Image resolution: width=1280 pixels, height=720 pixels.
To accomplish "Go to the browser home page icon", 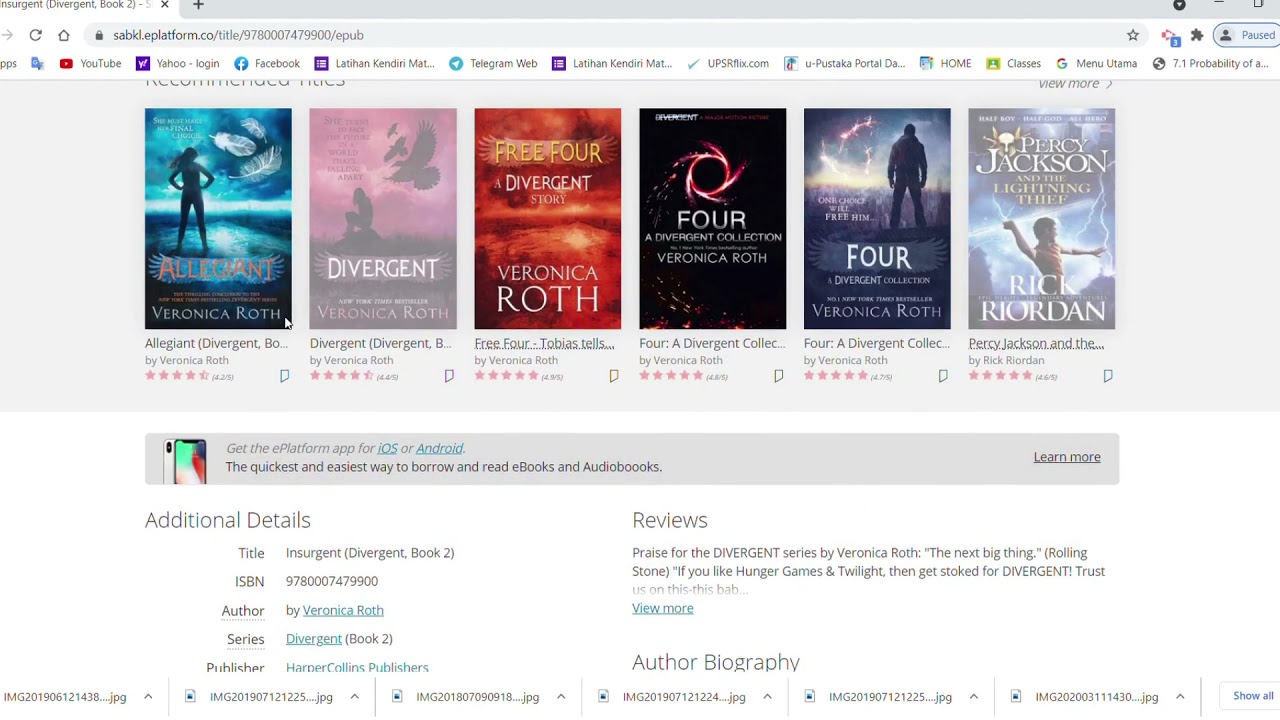I will click(x=64, y=35).
